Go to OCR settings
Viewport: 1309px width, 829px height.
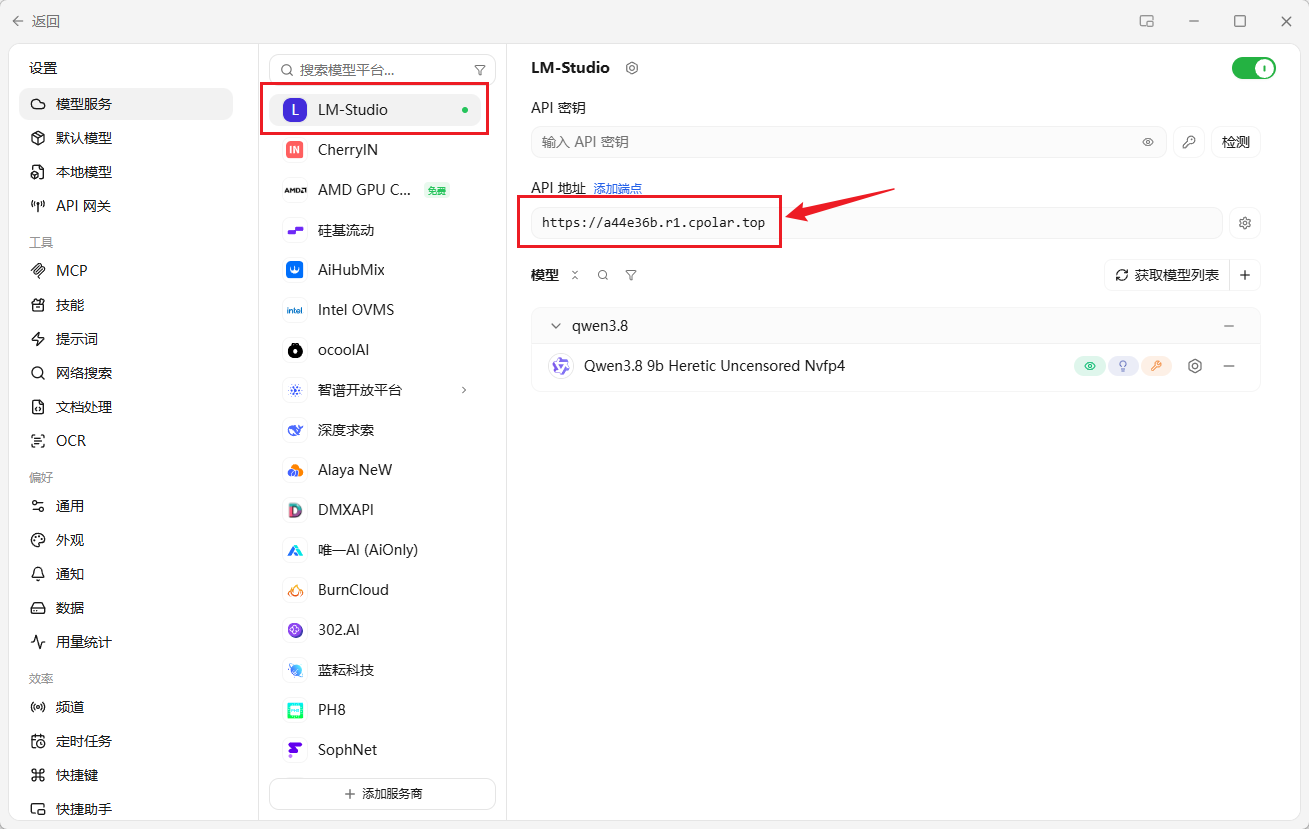[x=126, y=441]
